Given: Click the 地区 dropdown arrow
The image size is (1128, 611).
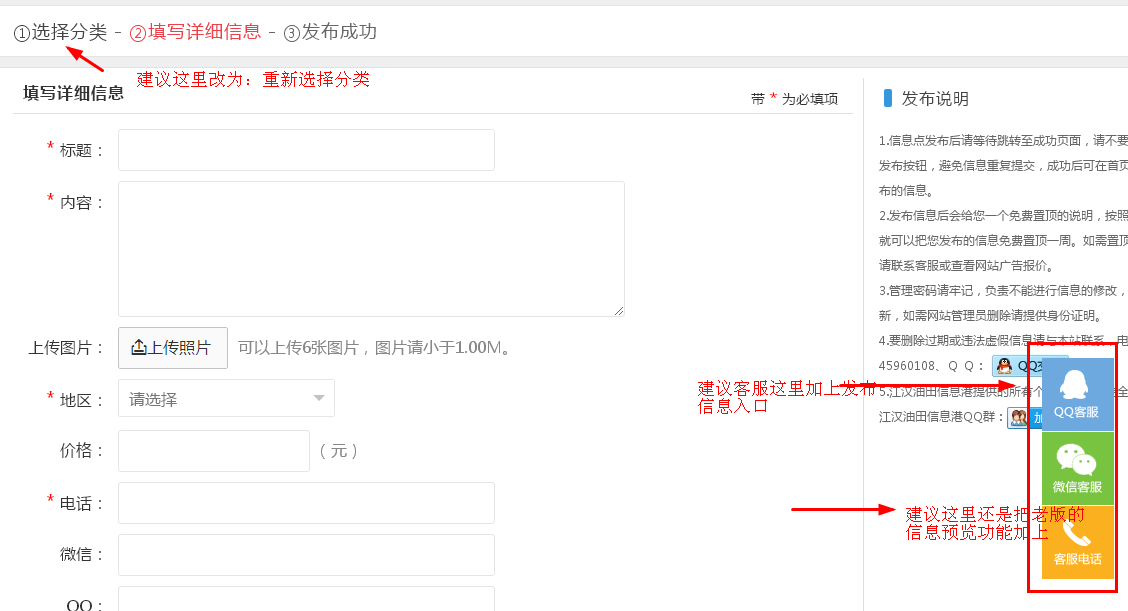Looking at the screenshot, I should [319, 398].
